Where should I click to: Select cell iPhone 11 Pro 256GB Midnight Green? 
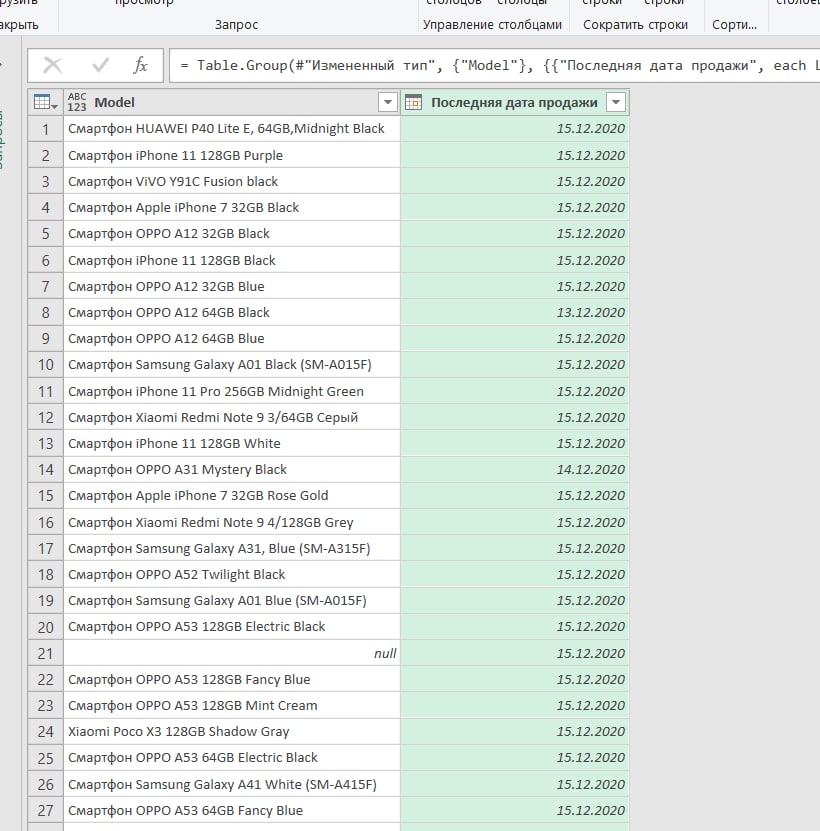[232, 391]
